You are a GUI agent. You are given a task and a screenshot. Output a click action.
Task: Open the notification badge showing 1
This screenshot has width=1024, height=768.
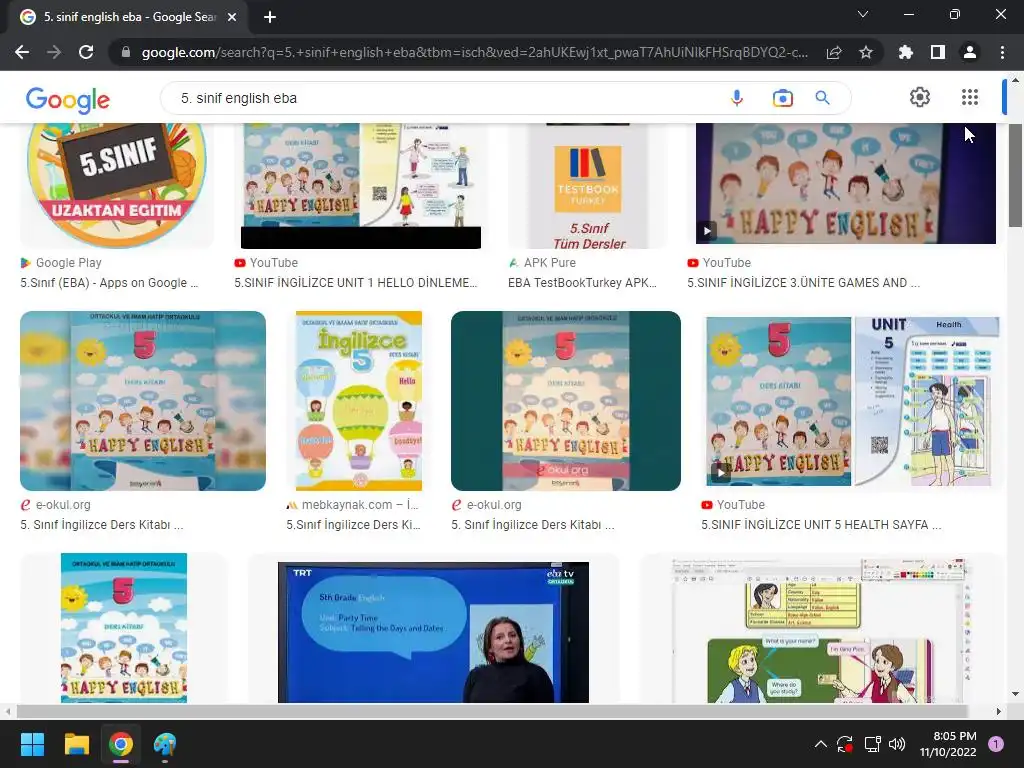tap(996, 744)
